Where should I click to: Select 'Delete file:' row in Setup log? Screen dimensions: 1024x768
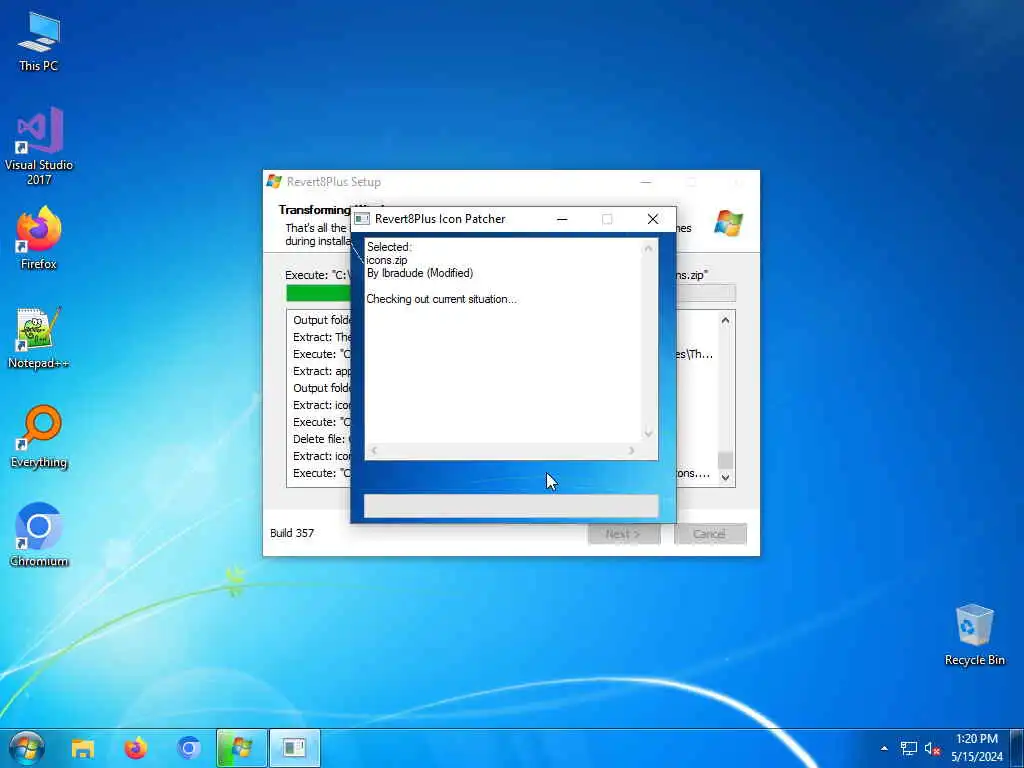tap(321, 439)
